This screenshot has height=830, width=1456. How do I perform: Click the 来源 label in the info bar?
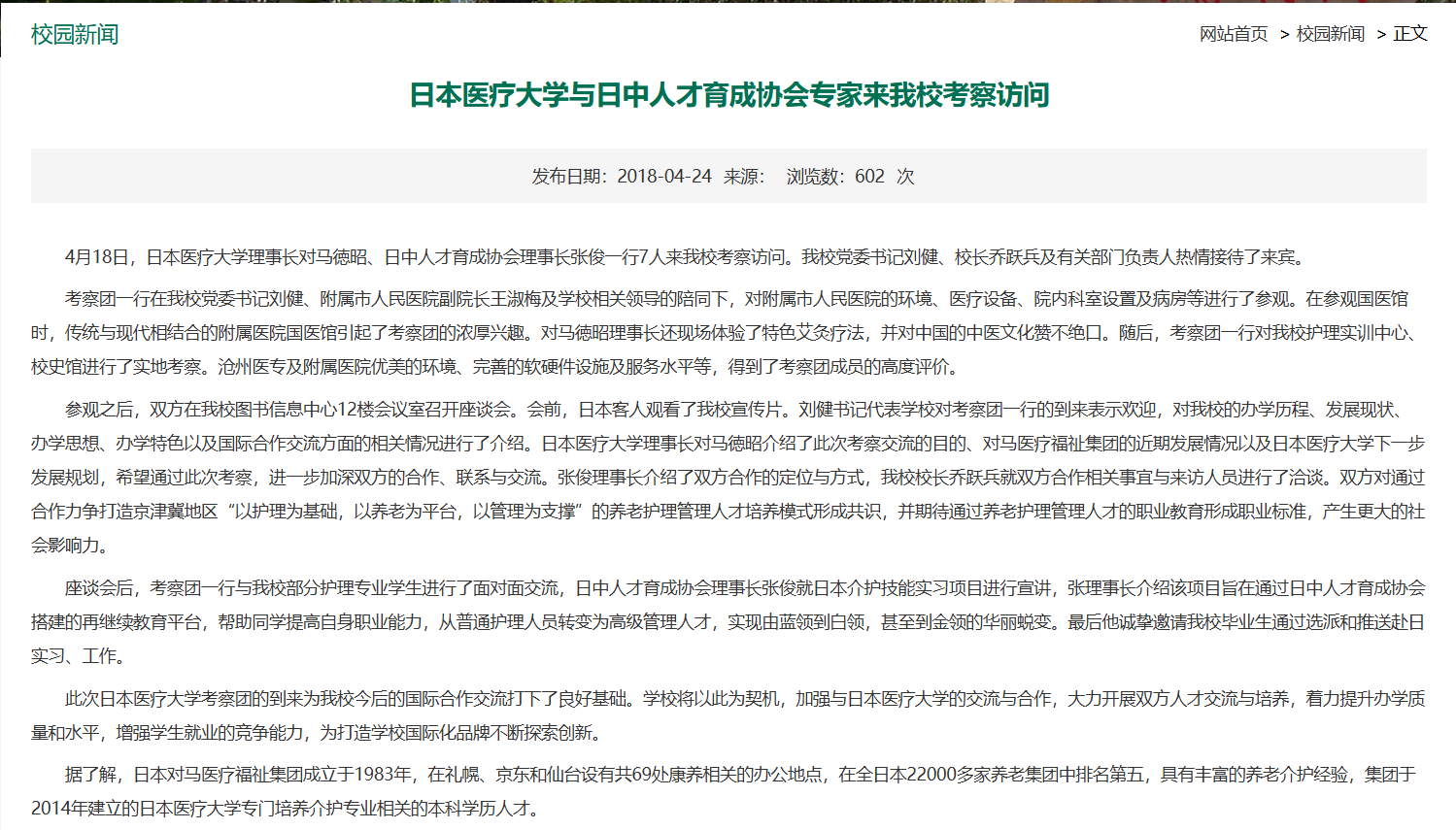[x=743, y=177]
